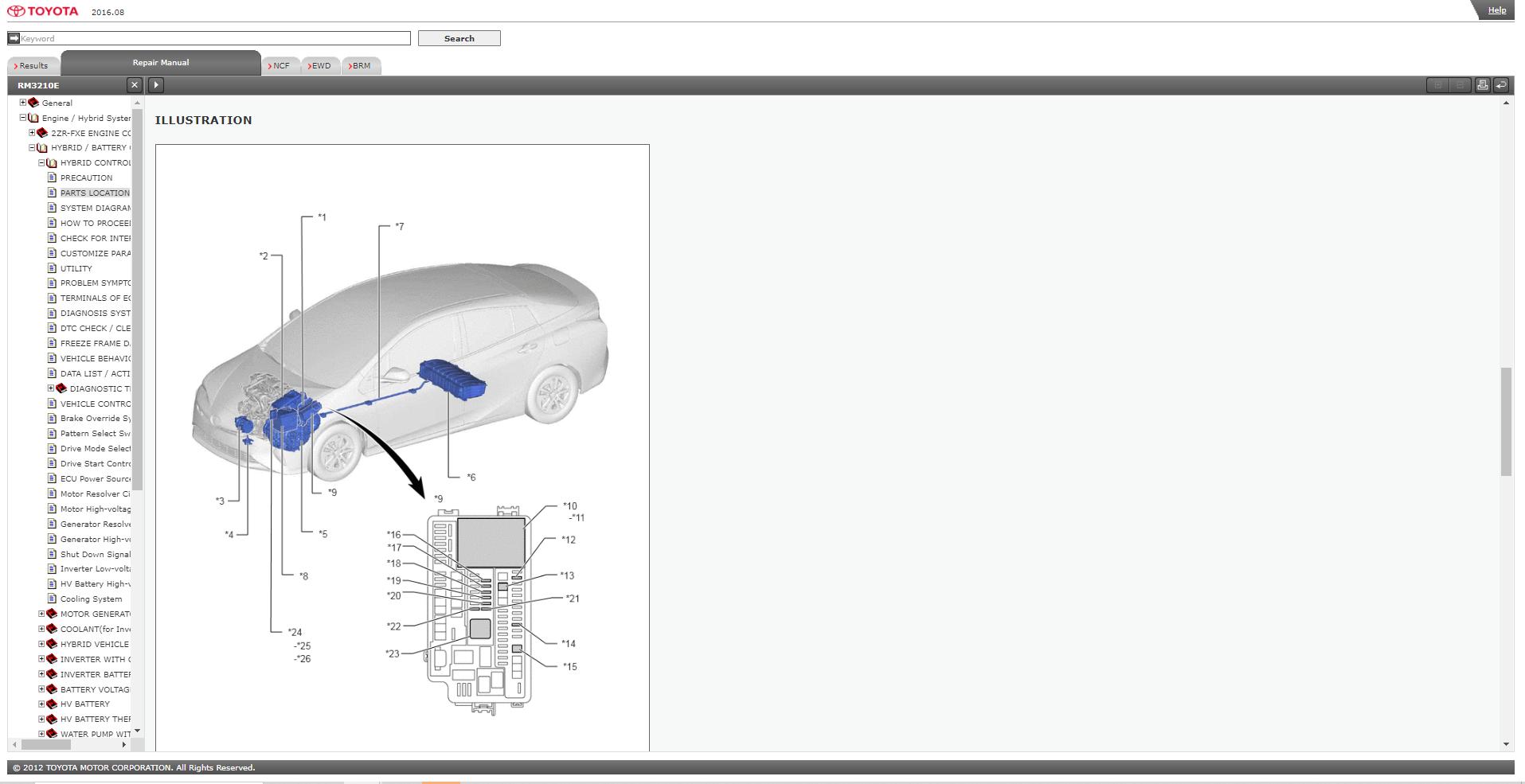Click the second greyed-out layout icon in the toolbar
This screenshot has width=1525, height=784.
pyautogui.click(x=1460, y=85)
